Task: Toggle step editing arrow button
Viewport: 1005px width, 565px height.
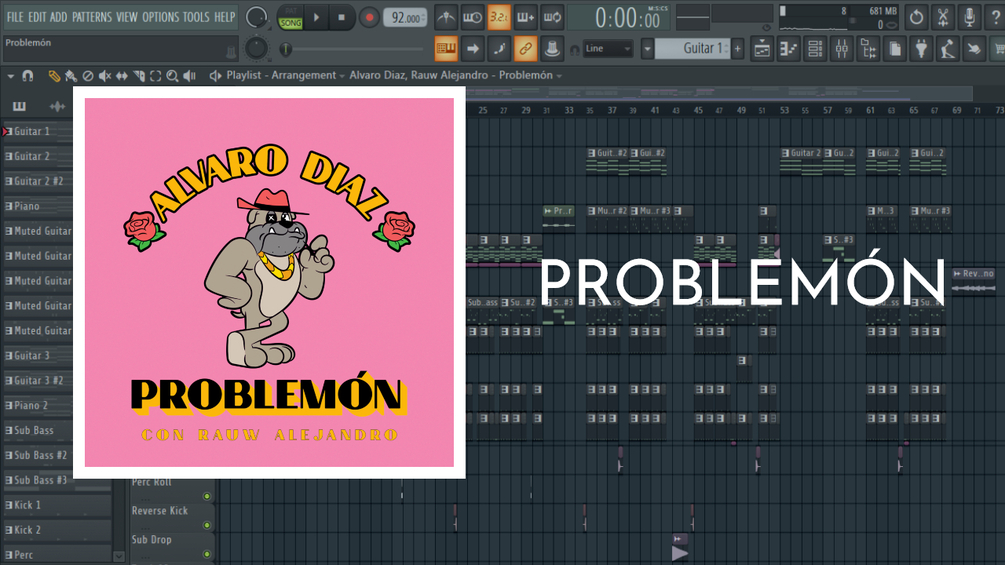Action: [x=472, y=49]
